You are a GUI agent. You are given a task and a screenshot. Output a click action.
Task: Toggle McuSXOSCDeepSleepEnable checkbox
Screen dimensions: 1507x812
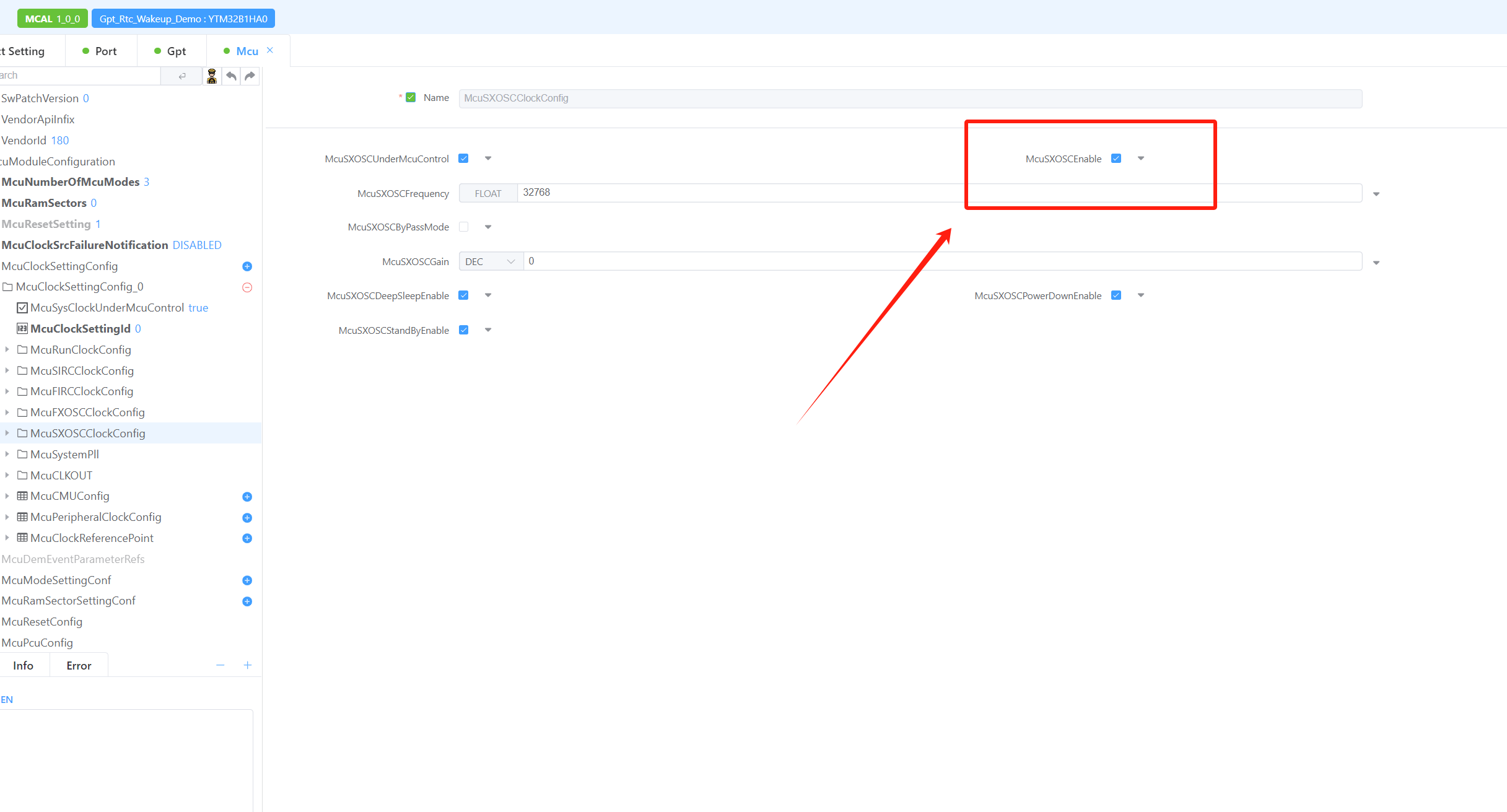464,296
